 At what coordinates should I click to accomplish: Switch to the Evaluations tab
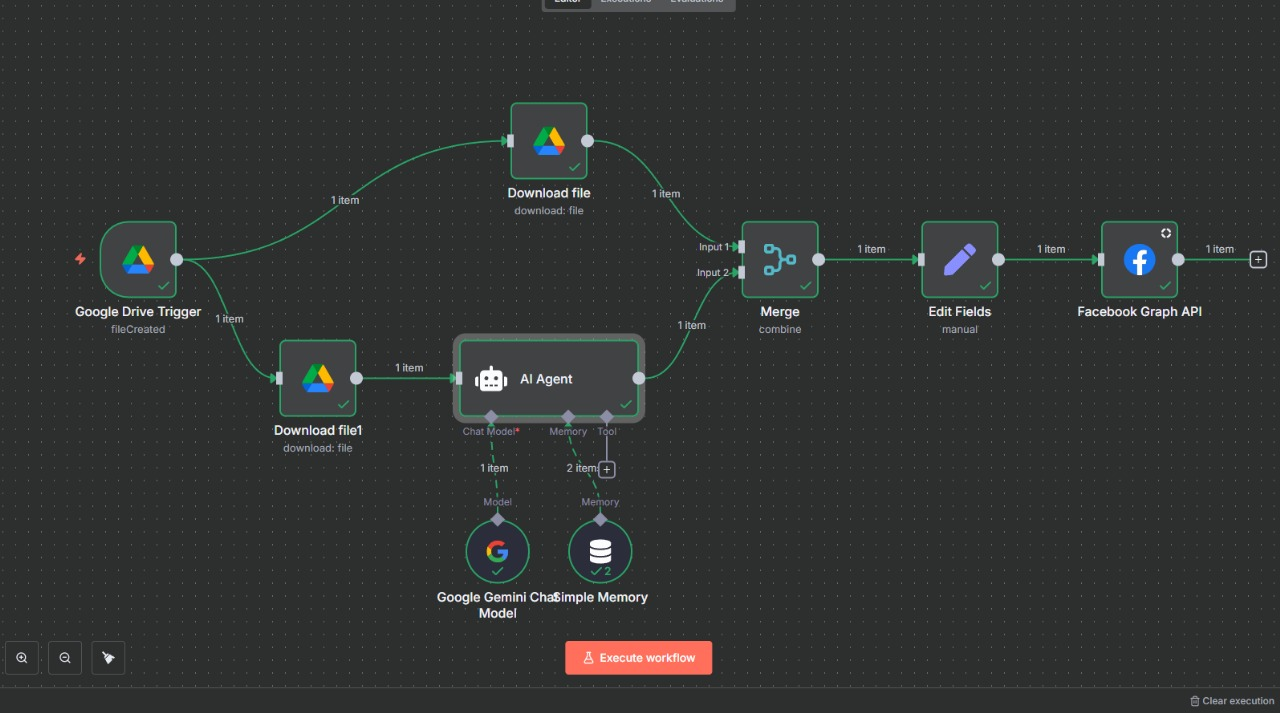pos(696,2)
